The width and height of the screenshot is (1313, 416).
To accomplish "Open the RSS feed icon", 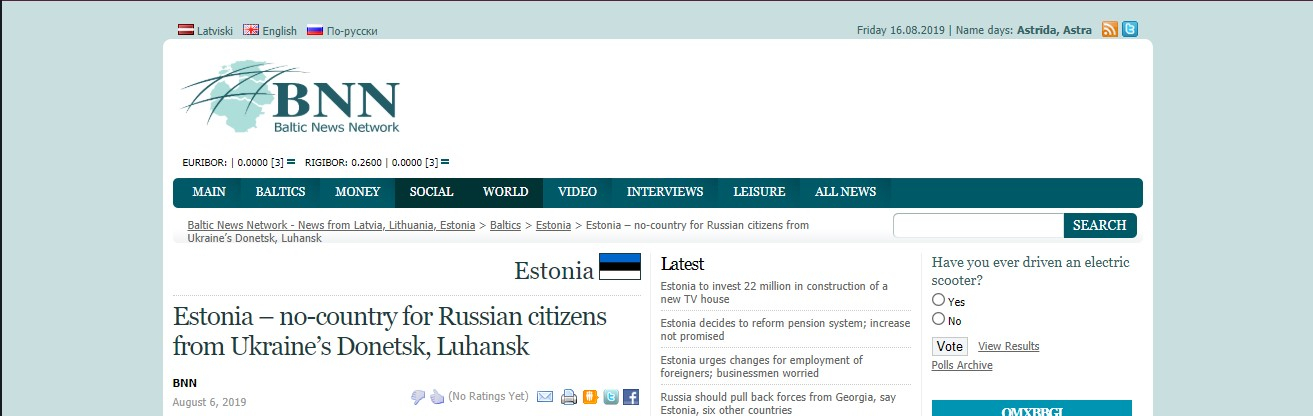I will point(1110,29).
